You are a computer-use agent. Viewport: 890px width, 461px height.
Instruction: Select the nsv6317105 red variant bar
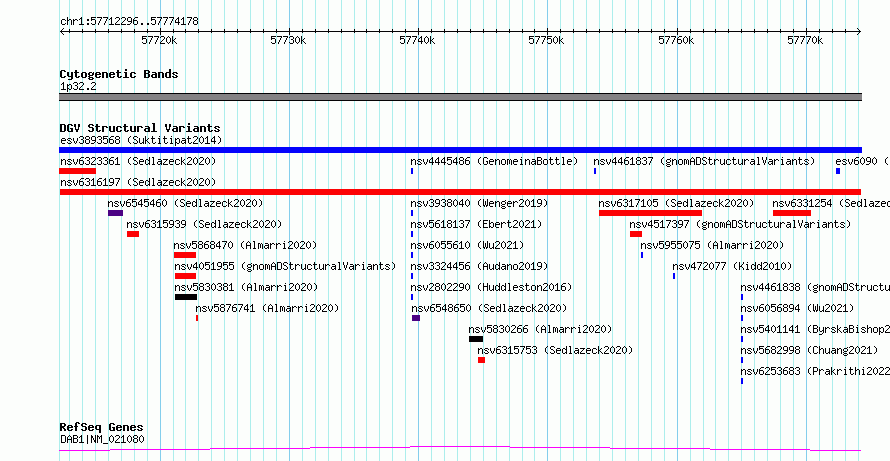coord(650,213)
